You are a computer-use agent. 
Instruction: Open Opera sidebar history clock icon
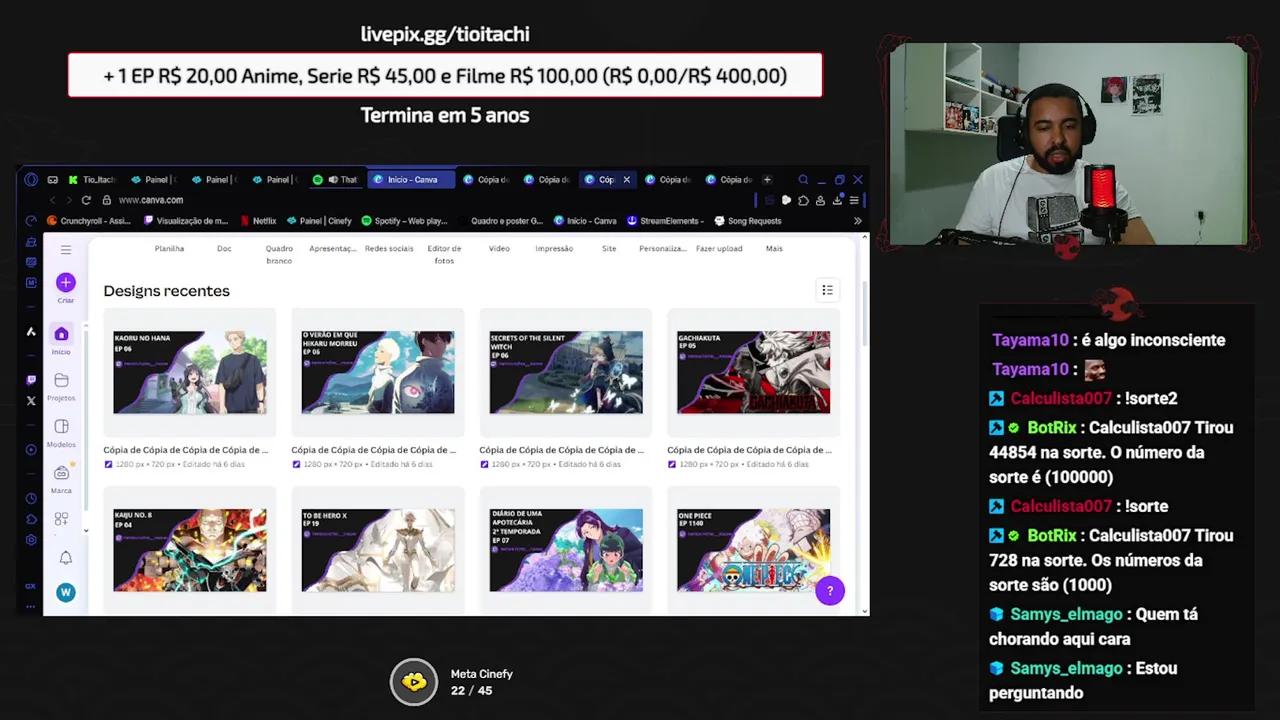[x=31, y=498]
